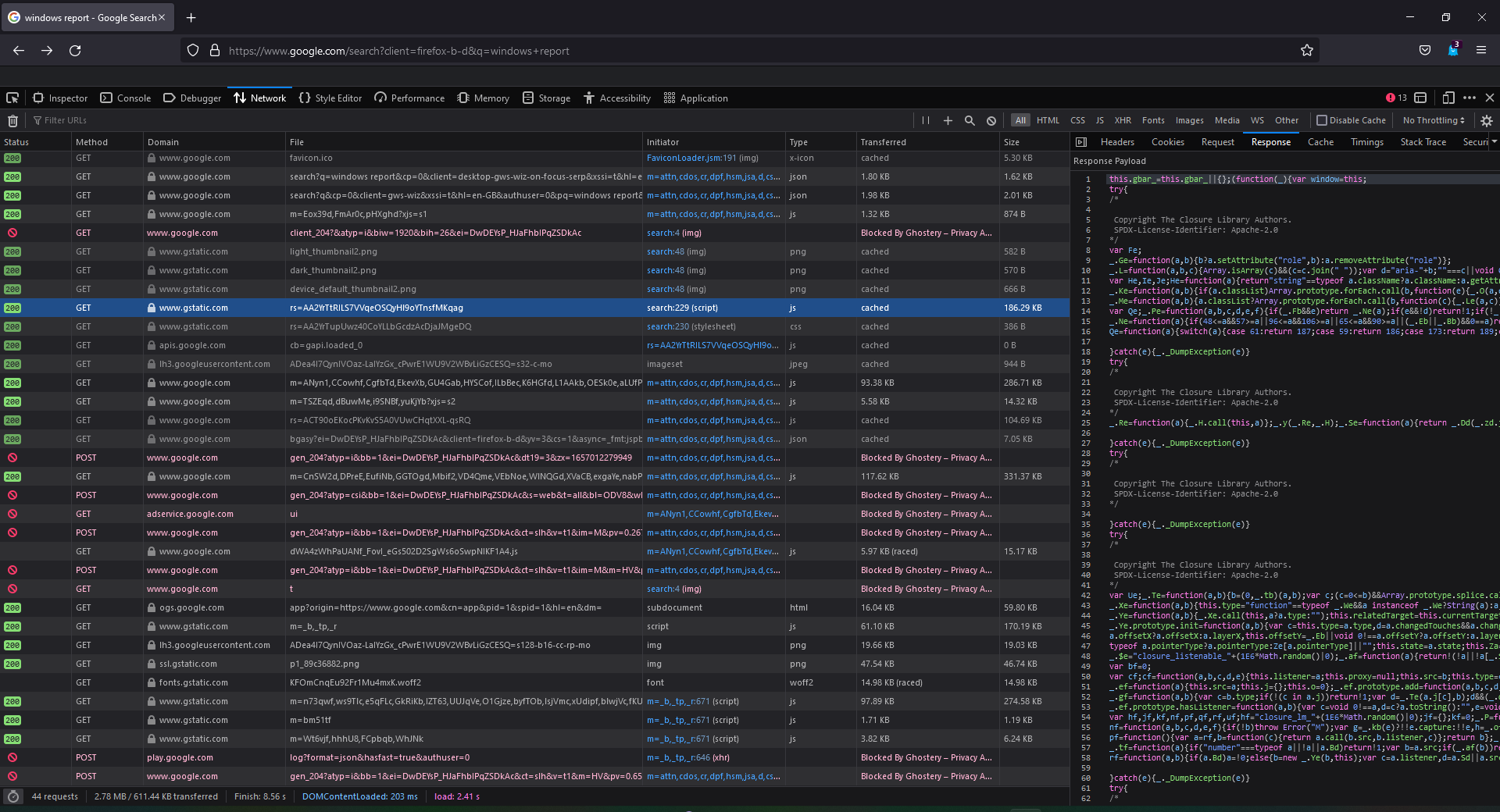Show the Headers details tab
The image size is (1500, 812).
coord(1117,142)
